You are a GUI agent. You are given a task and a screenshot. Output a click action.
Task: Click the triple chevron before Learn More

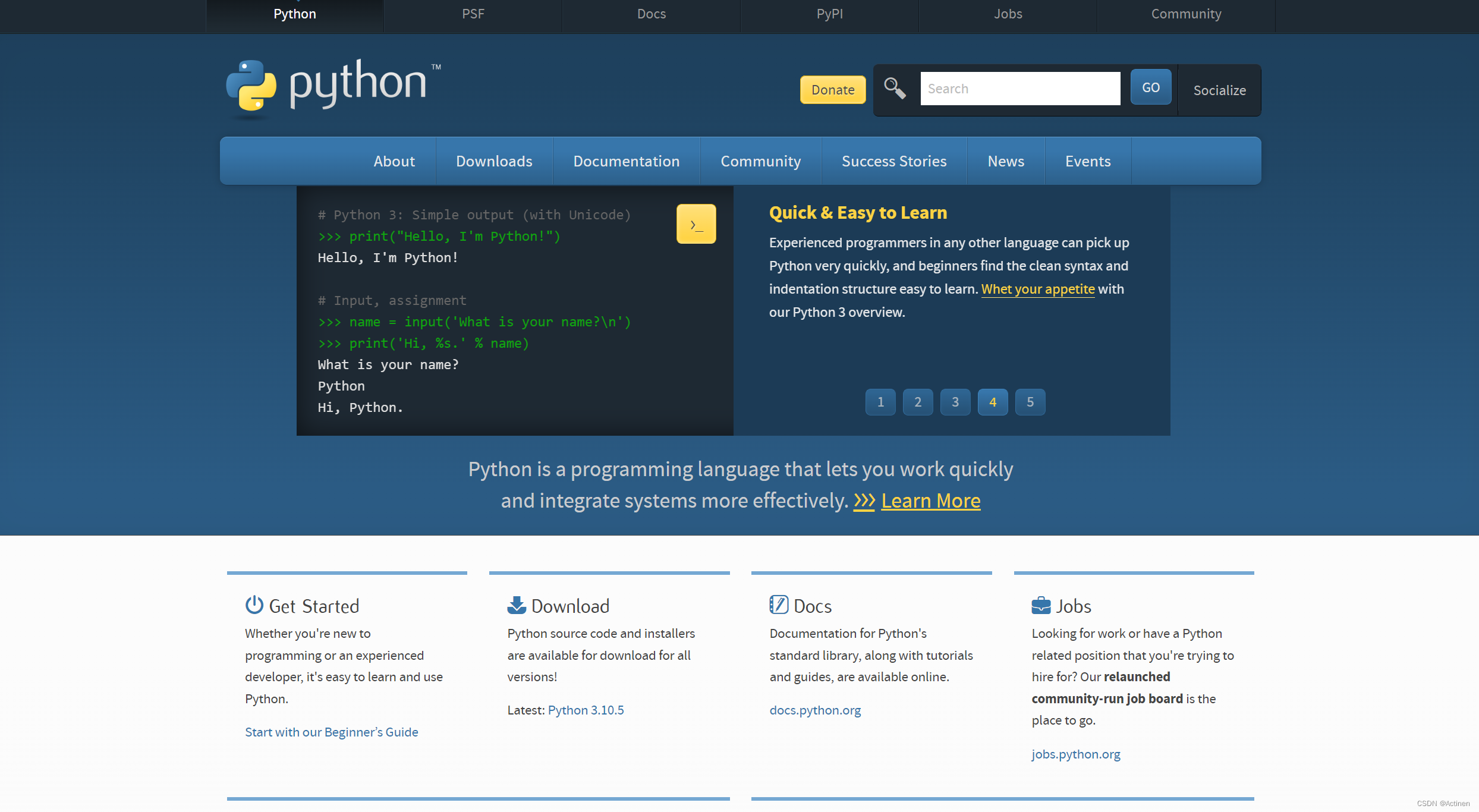click(864, 501)
